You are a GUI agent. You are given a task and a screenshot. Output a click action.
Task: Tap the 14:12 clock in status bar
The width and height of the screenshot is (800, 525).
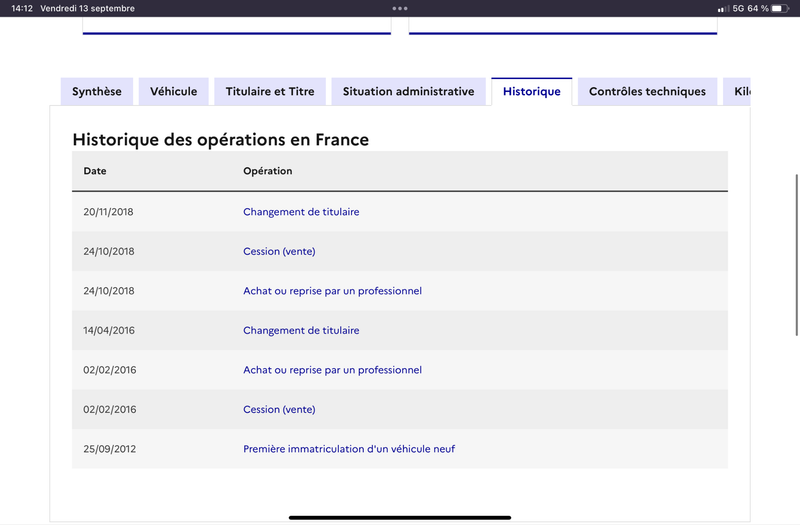(x=22, y=8)
